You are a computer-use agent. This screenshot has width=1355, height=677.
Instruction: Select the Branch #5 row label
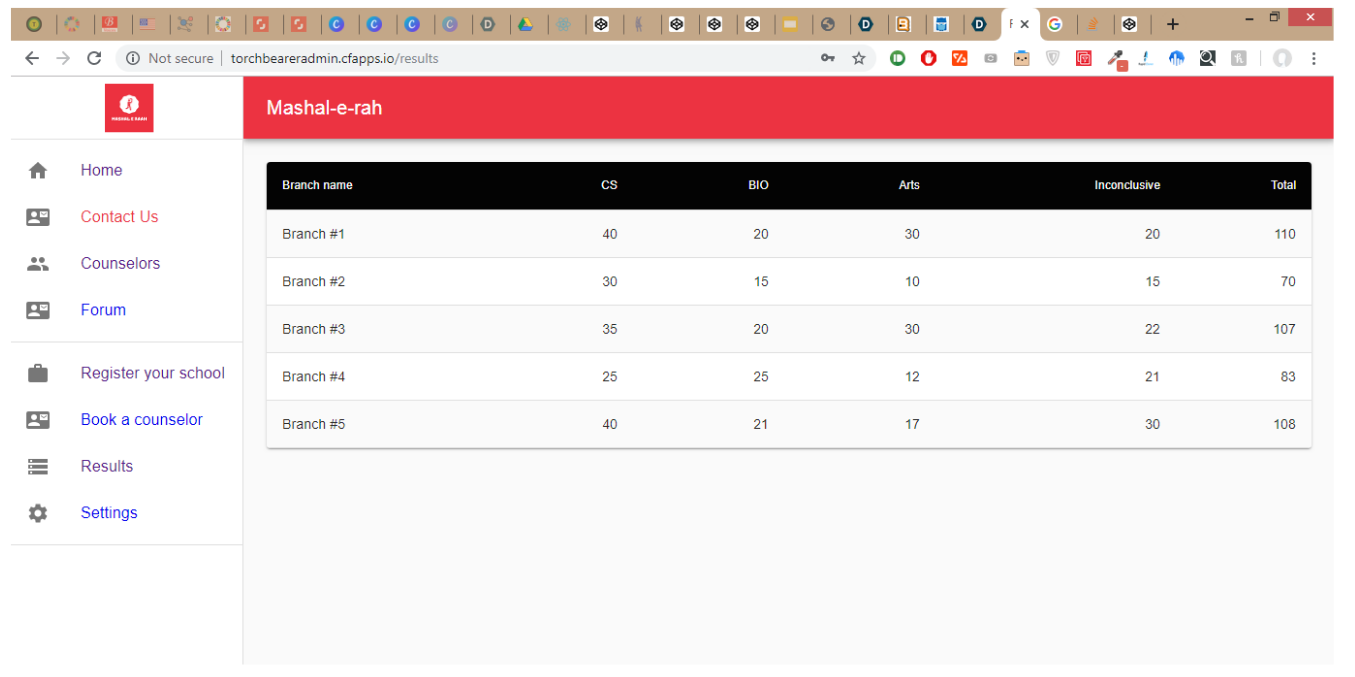313,424
